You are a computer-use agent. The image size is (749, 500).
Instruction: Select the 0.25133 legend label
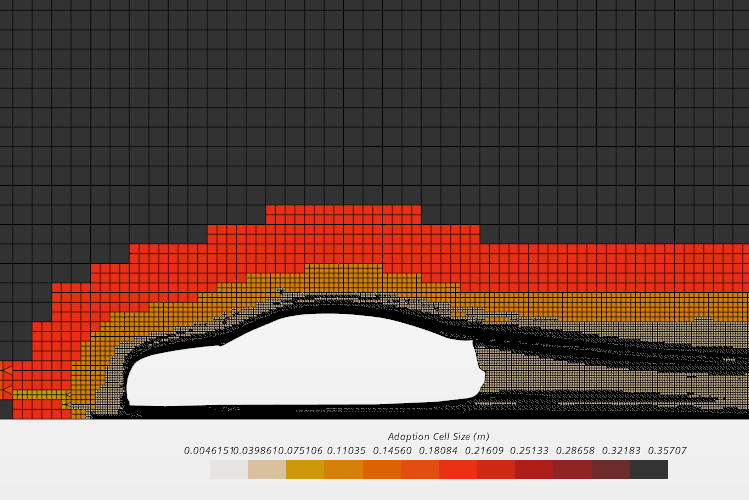coord(529,451)
